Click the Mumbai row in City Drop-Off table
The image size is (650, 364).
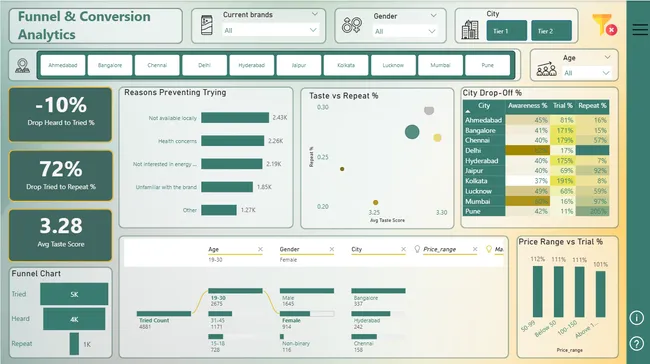pyautogui.click(x=536, y=201)
